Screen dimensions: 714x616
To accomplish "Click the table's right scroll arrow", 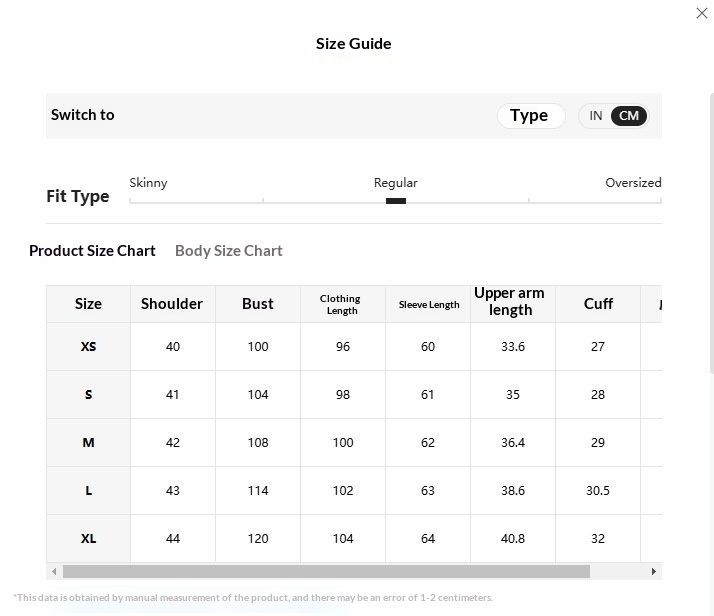I will 654,571.
